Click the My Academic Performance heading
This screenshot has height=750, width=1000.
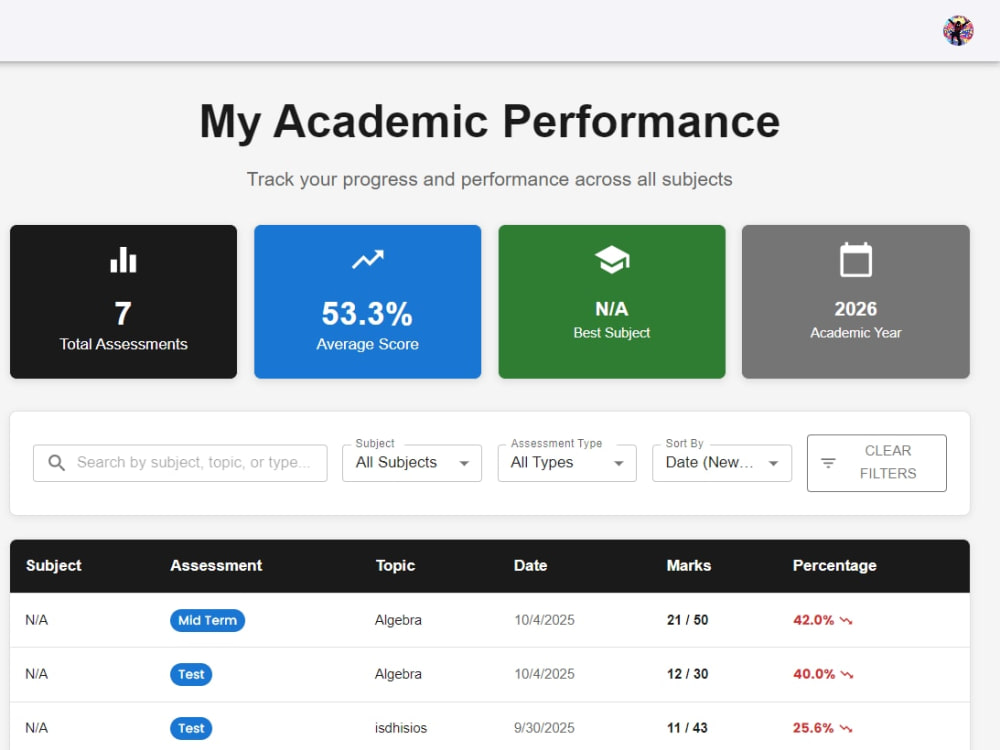point(490,121)
